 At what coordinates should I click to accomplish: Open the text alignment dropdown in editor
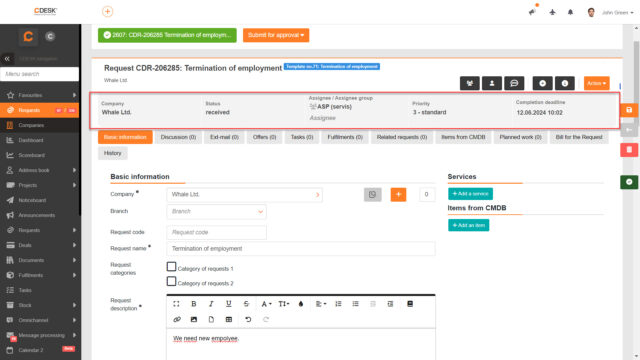(x=321, y=304)
